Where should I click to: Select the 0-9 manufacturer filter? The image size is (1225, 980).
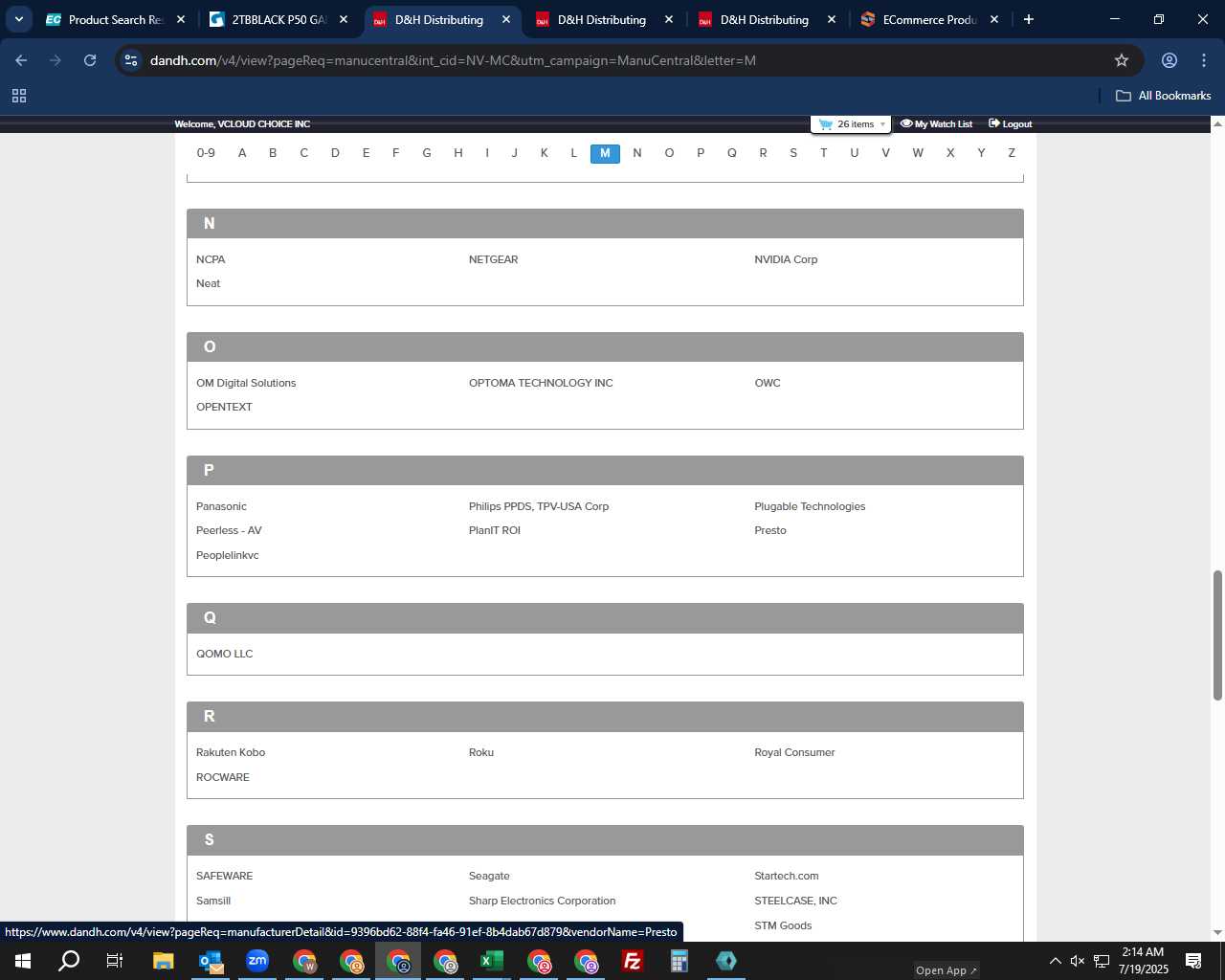coord(206,153)
